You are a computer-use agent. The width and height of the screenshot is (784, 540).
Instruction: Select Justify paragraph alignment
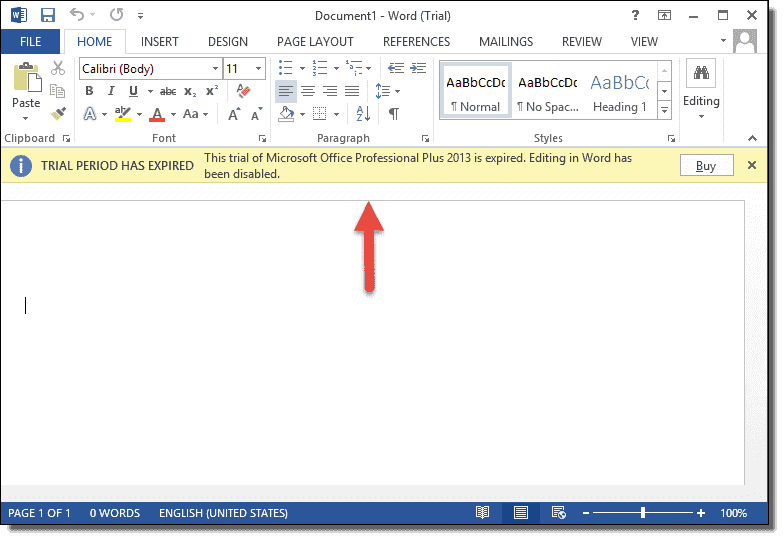[x=352, y=91]
